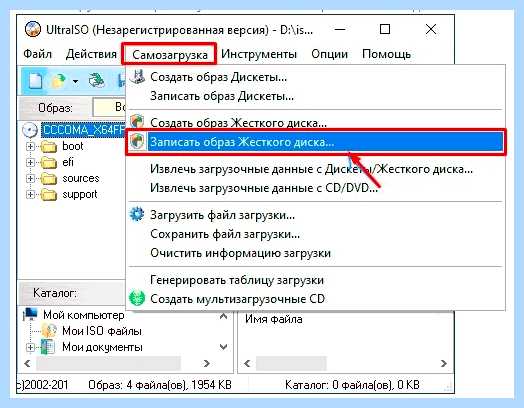Open the Файл menu
The image size is (524, 408).
tap(37, 54)
